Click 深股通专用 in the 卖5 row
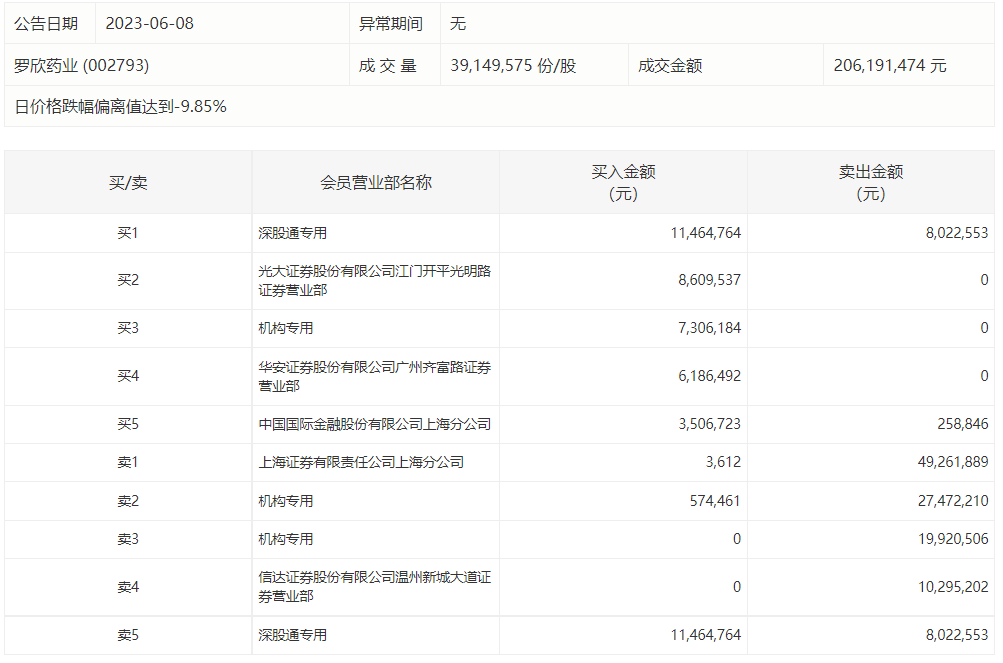1003x663 pixels. 292,635
